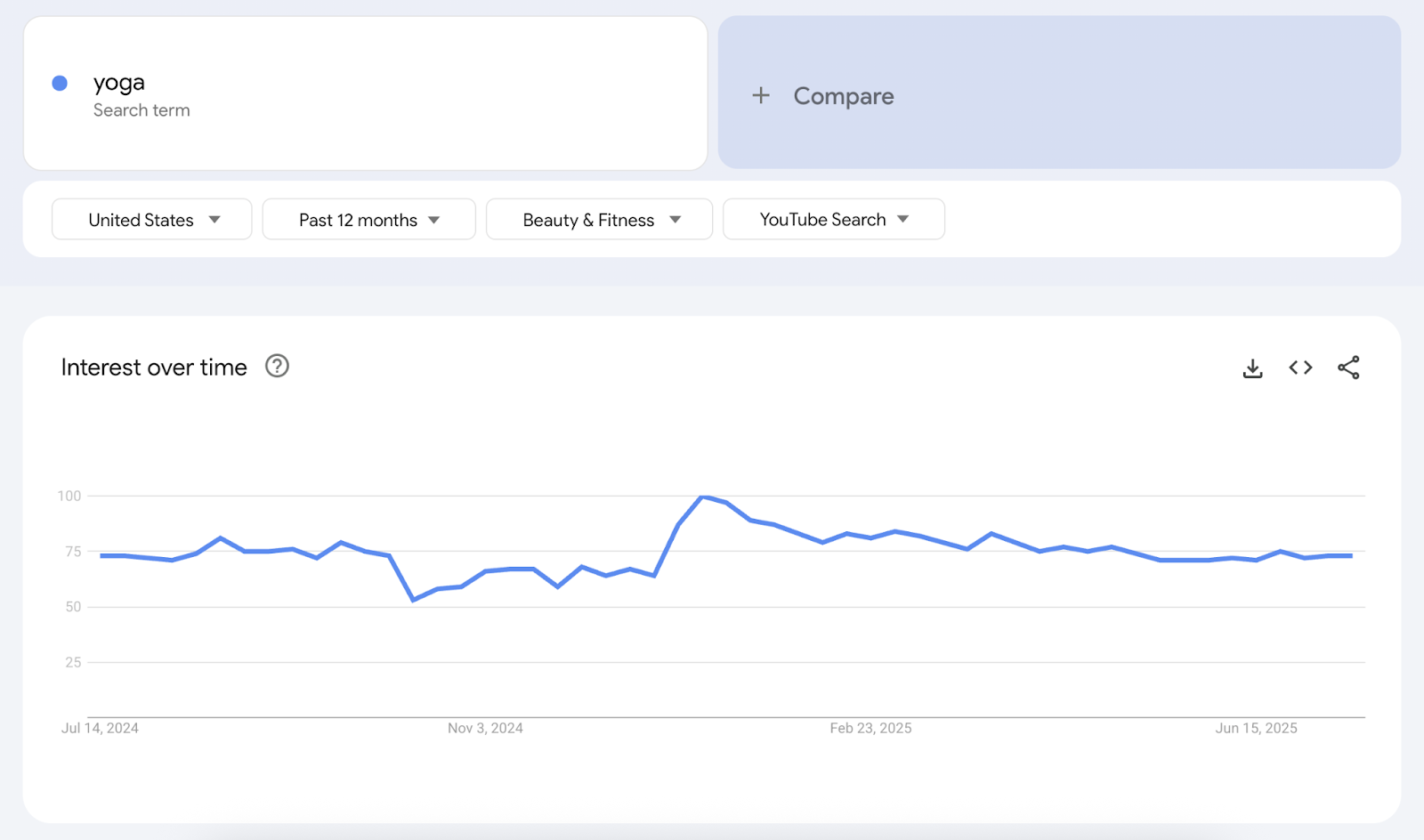Select the Nov 3, 2024 axis label
This screenshot has height=840, width=1424.
[484, 727]
